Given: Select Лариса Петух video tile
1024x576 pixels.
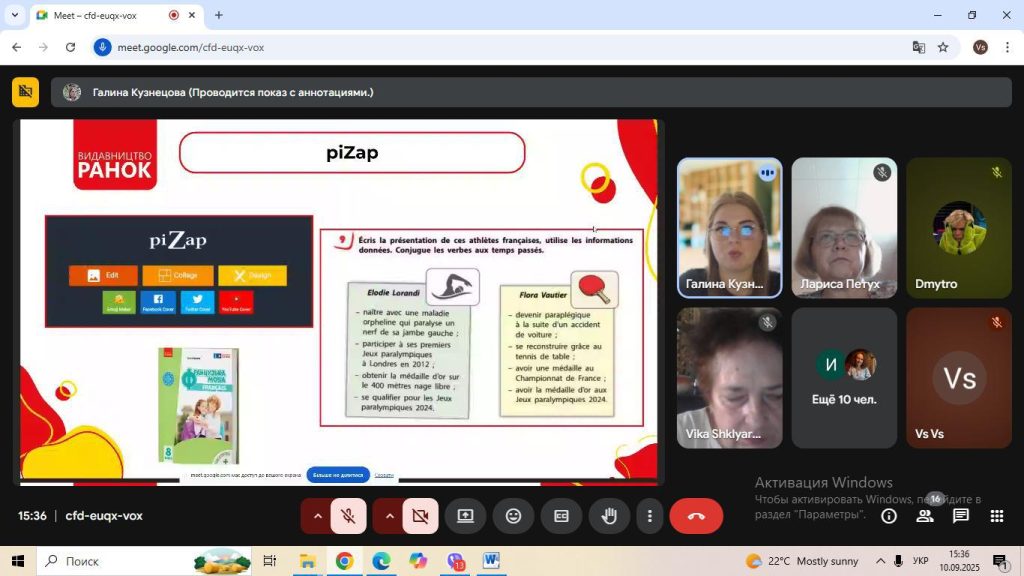Looking at the screenshot, I should (x=844, y=228).
